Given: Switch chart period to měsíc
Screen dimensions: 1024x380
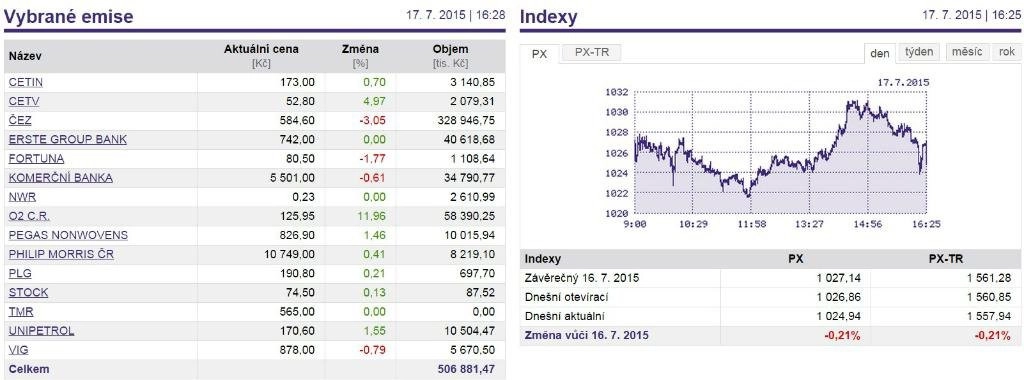Looking at the screenshot, I should pos(967,52).
